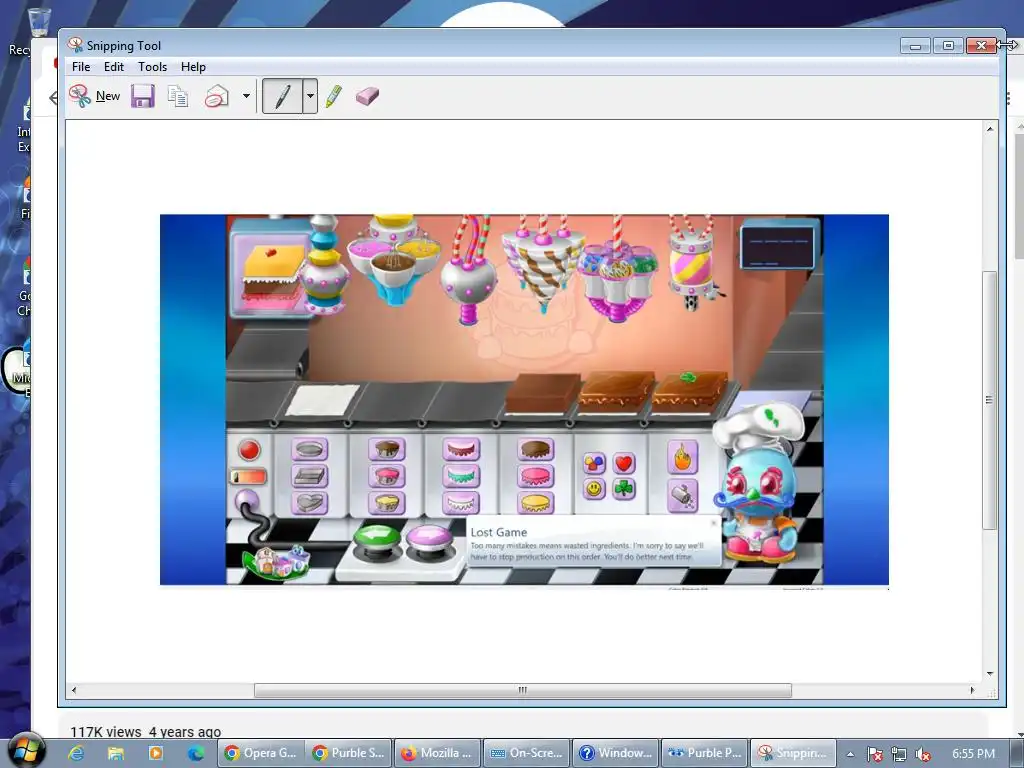This screenshot has height=768, width=1024.
Task: Click scroll down arrow of snip pane
Action: tap(990, 673)
